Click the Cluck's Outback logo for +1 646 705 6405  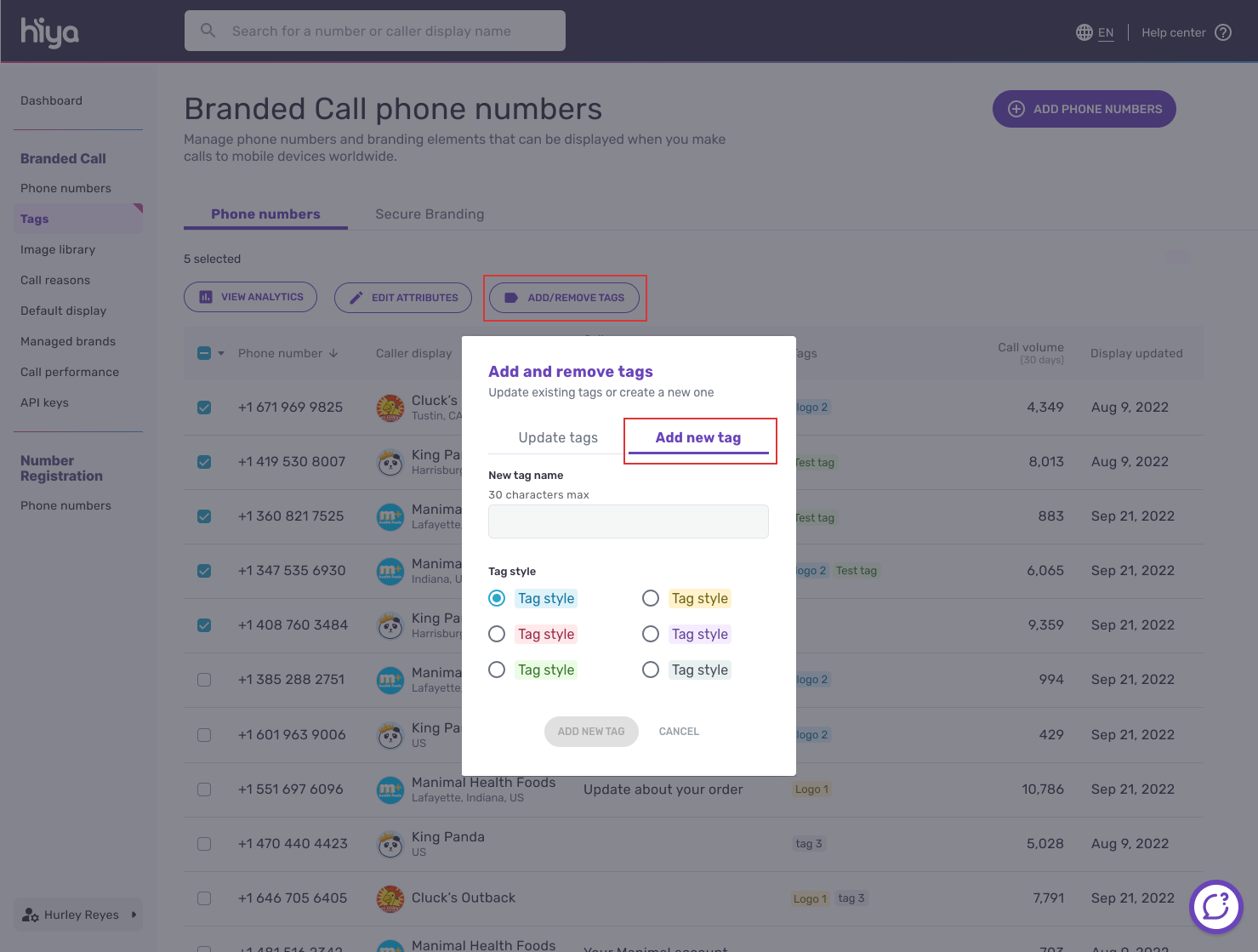[390, 898]
